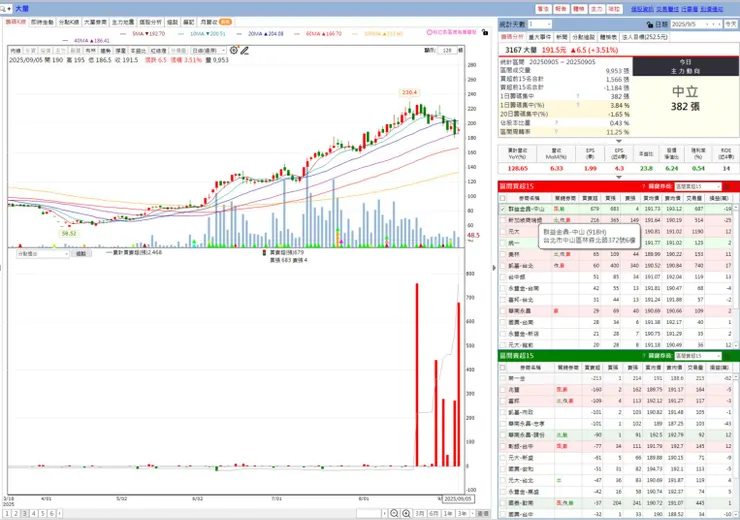Click the help question mark in green header

pyautogui.click(x=643, y=356)
